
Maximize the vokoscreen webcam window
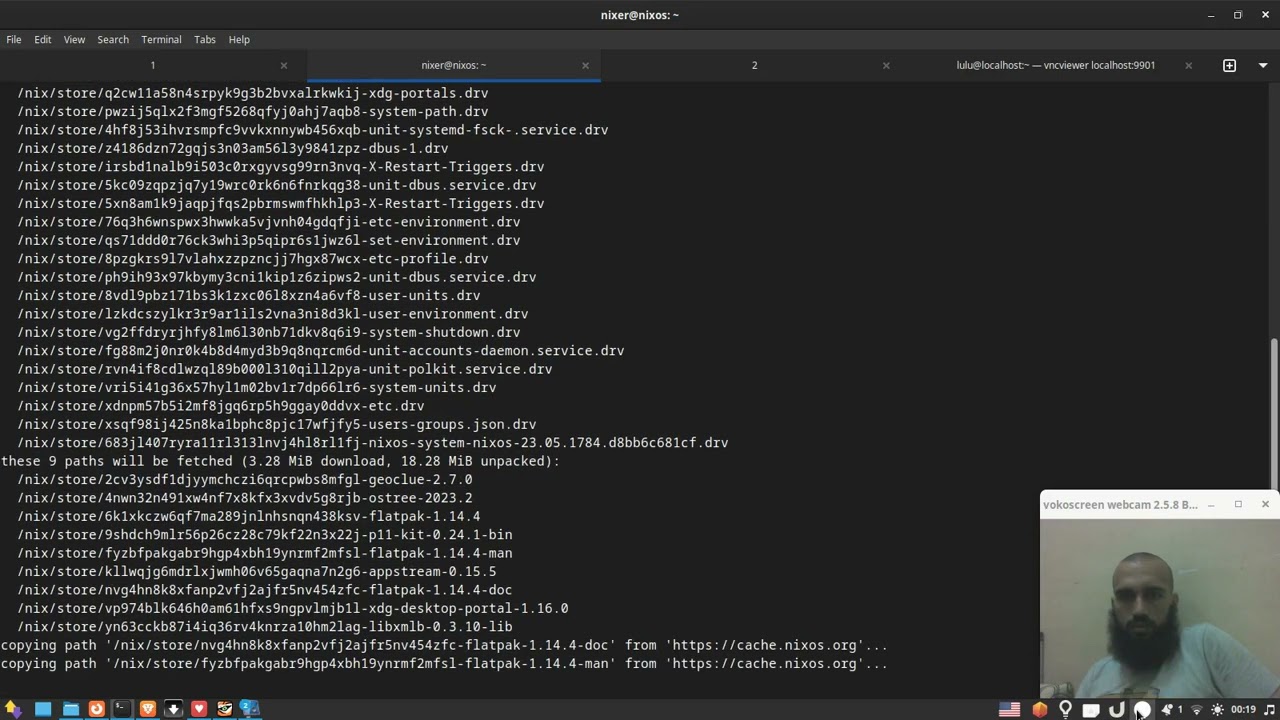tap(1238, 504)
